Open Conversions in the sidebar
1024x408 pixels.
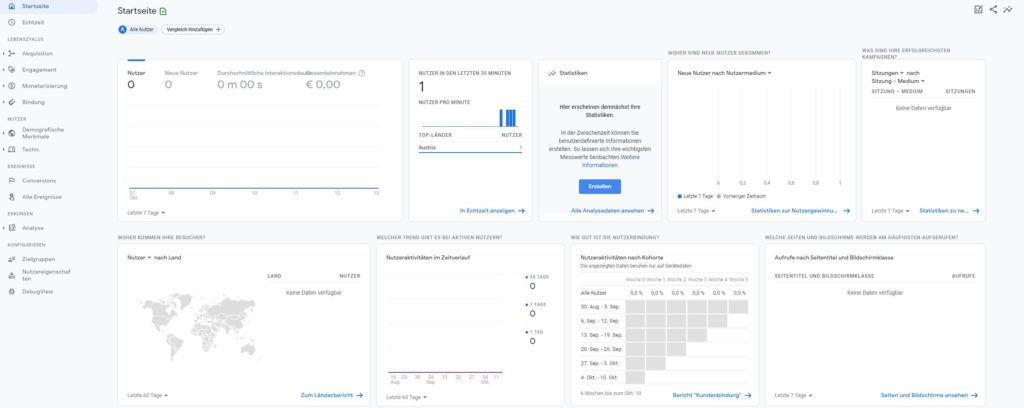39,181
